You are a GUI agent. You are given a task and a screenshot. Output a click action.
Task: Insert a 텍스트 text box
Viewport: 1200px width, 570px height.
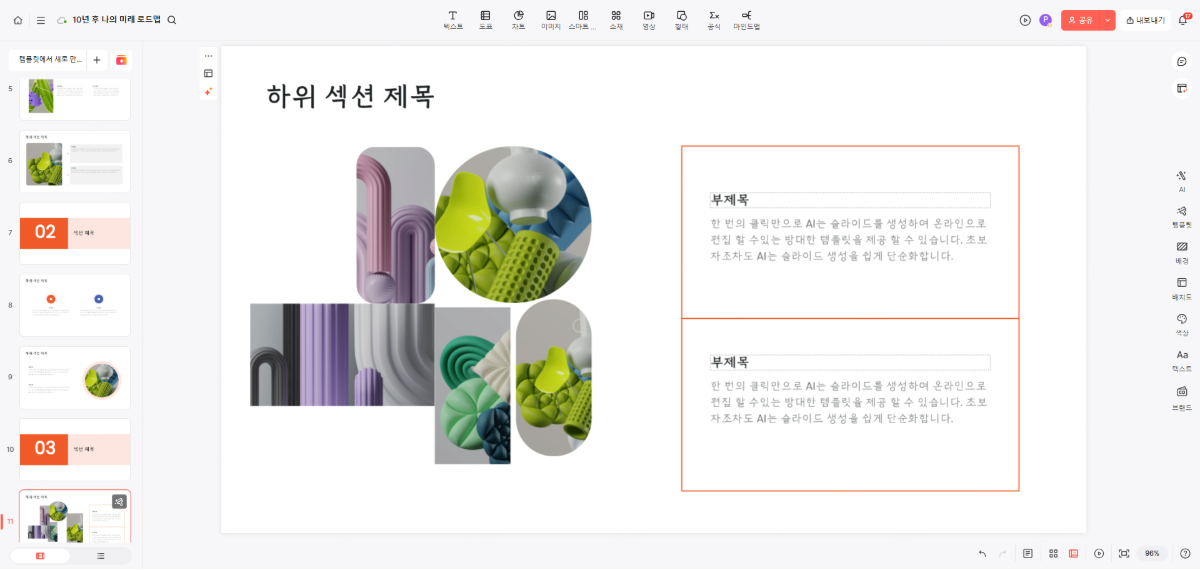tap(453, 20)
